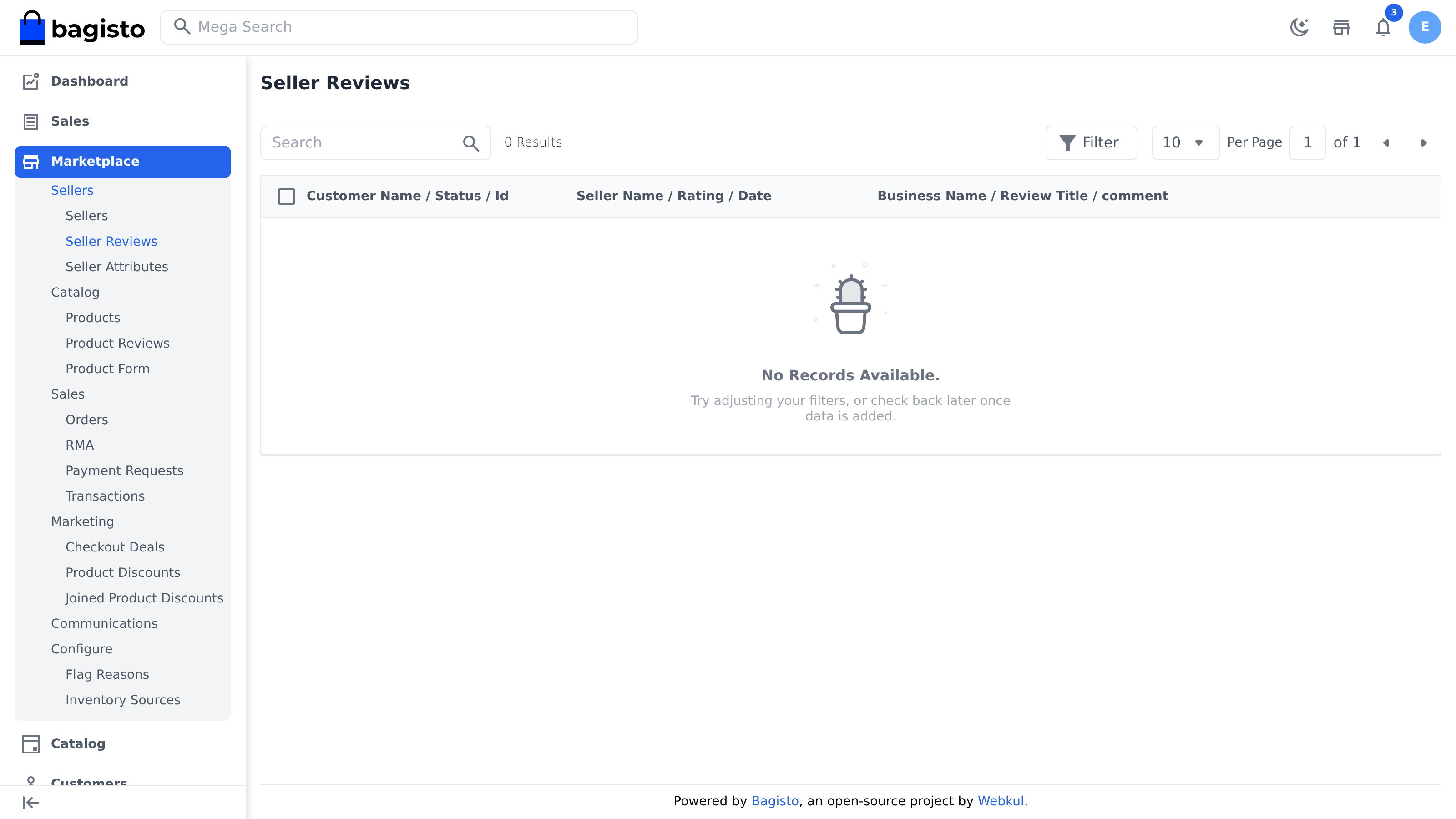This screenshot has width=1456, height=819.
Task: Open Dashboard from the sidebar
Action: click(x=123, y=81)
